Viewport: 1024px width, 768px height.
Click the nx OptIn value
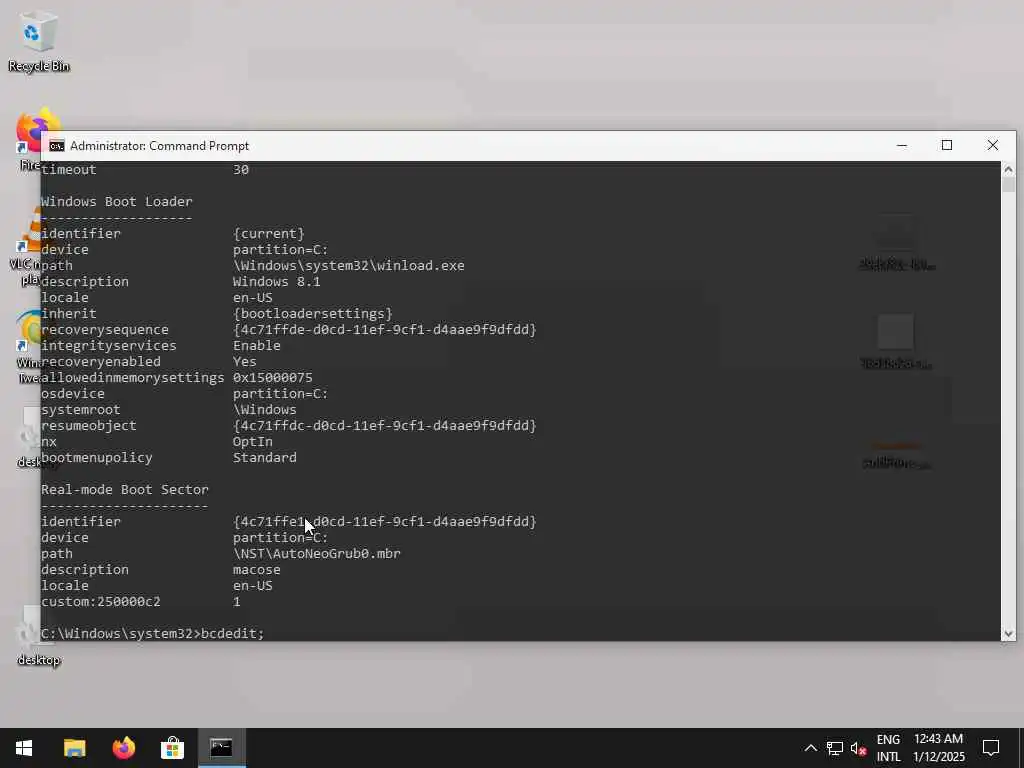253,441
